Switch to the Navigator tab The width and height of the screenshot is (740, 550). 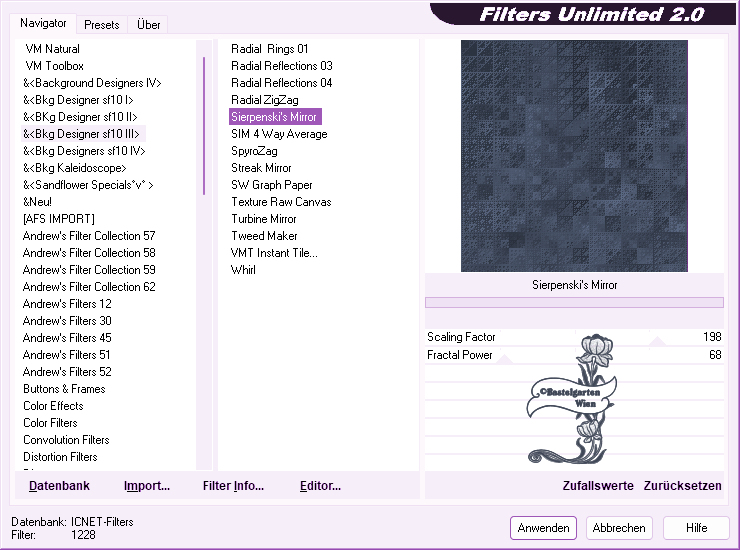tap(43, 23)
